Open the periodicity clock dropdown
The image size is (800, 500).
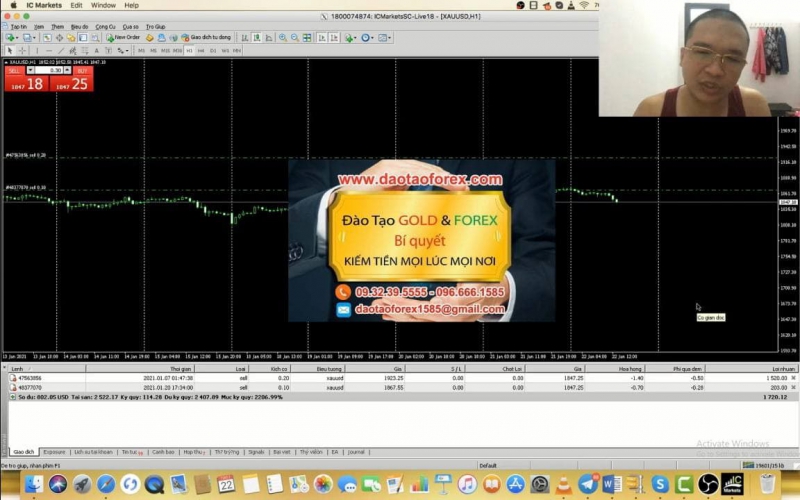pyautogui.click(x=367, y=38)
